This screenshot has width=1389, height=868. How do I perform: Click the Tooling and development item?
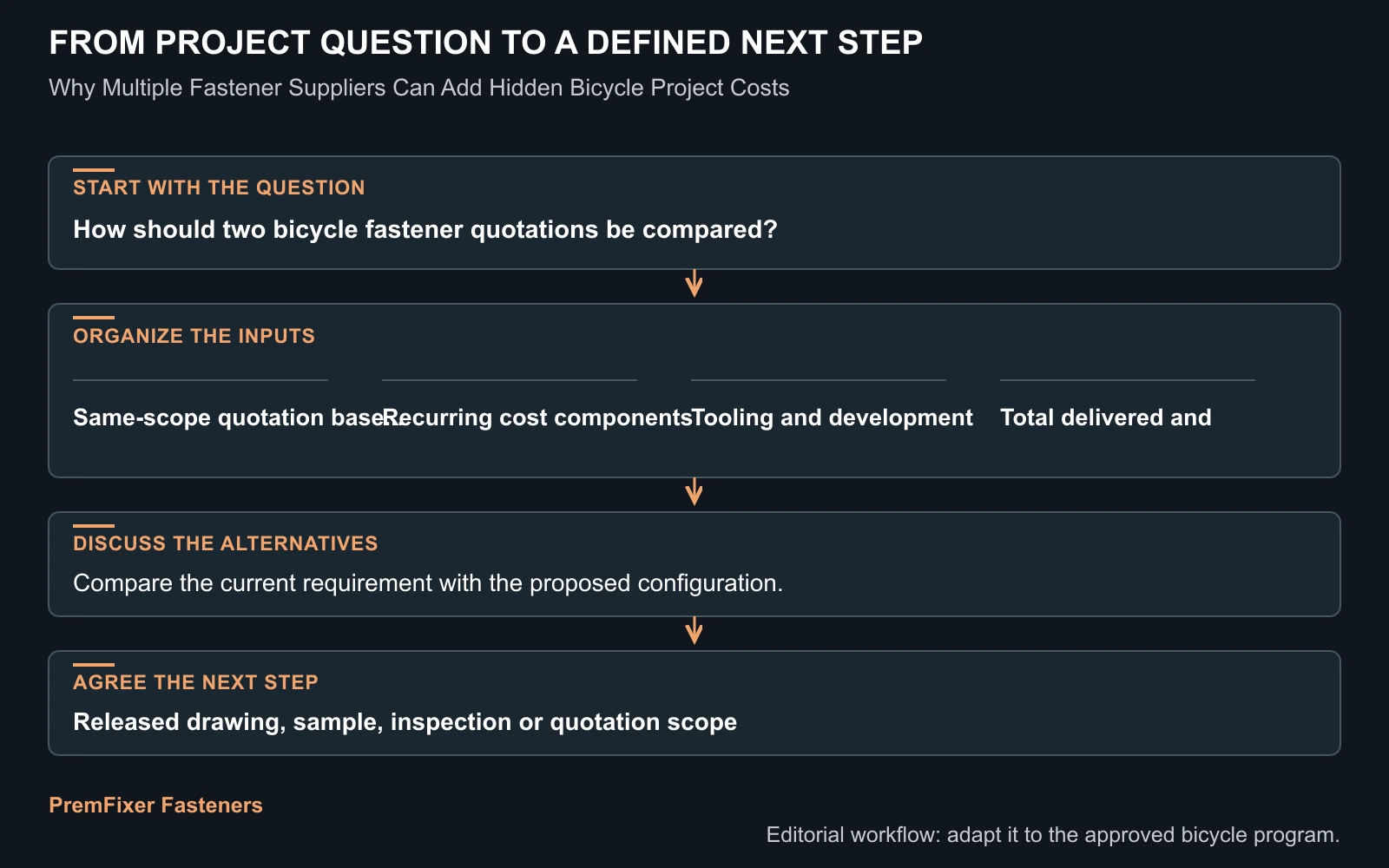[832, 418]
